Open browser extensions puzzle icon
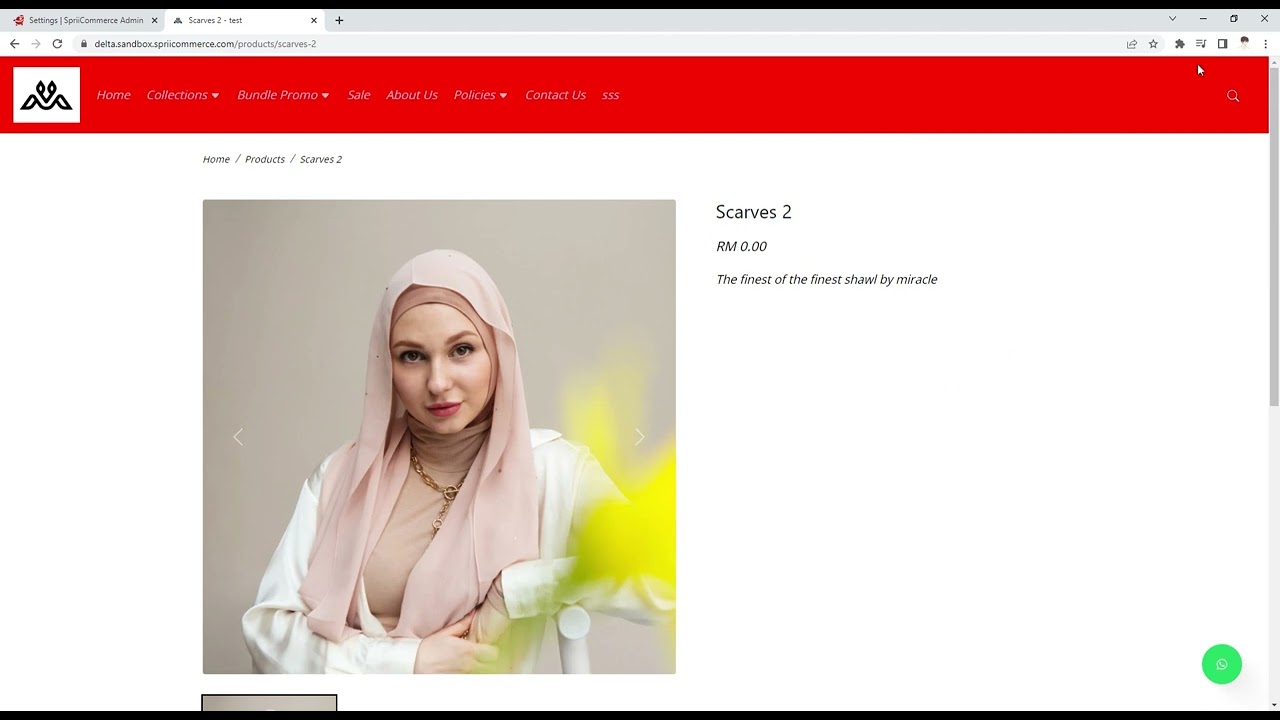 (x=1180, y=44)
